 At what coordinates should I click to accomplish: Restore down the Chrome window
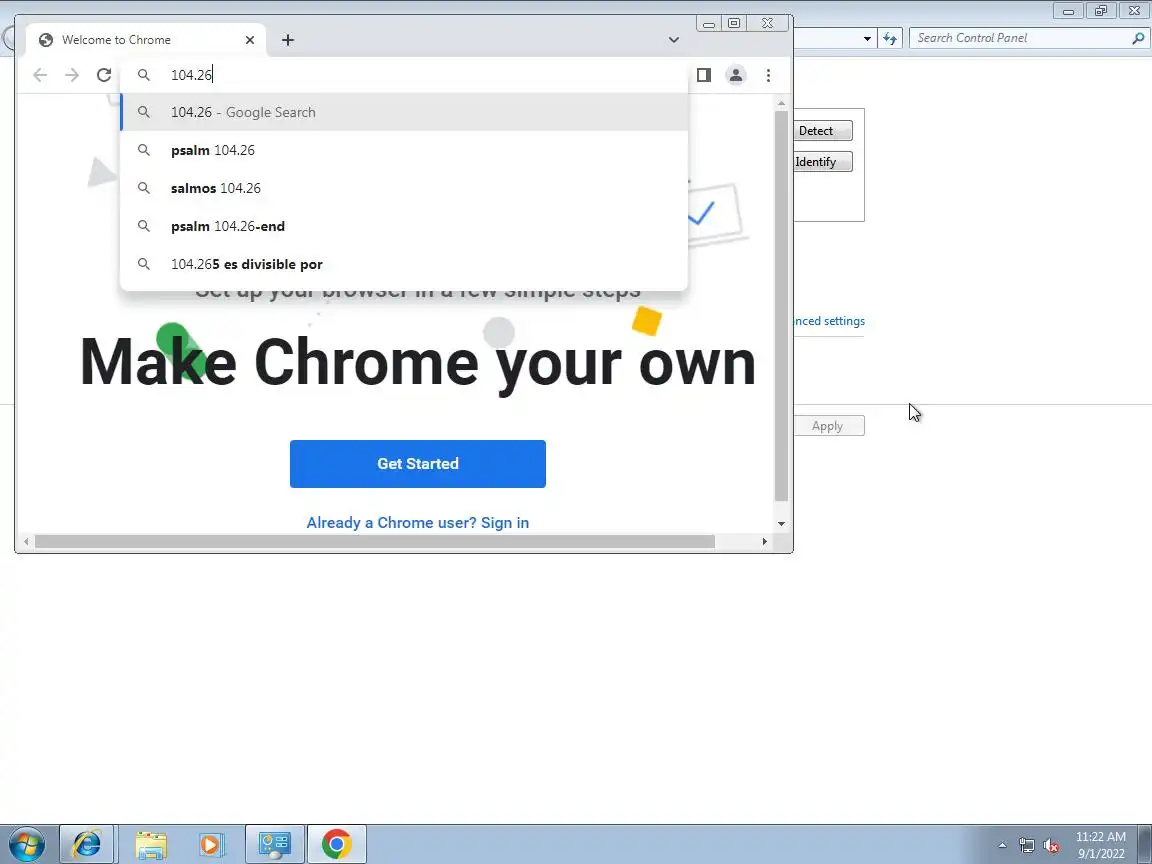tap(733, 24)
